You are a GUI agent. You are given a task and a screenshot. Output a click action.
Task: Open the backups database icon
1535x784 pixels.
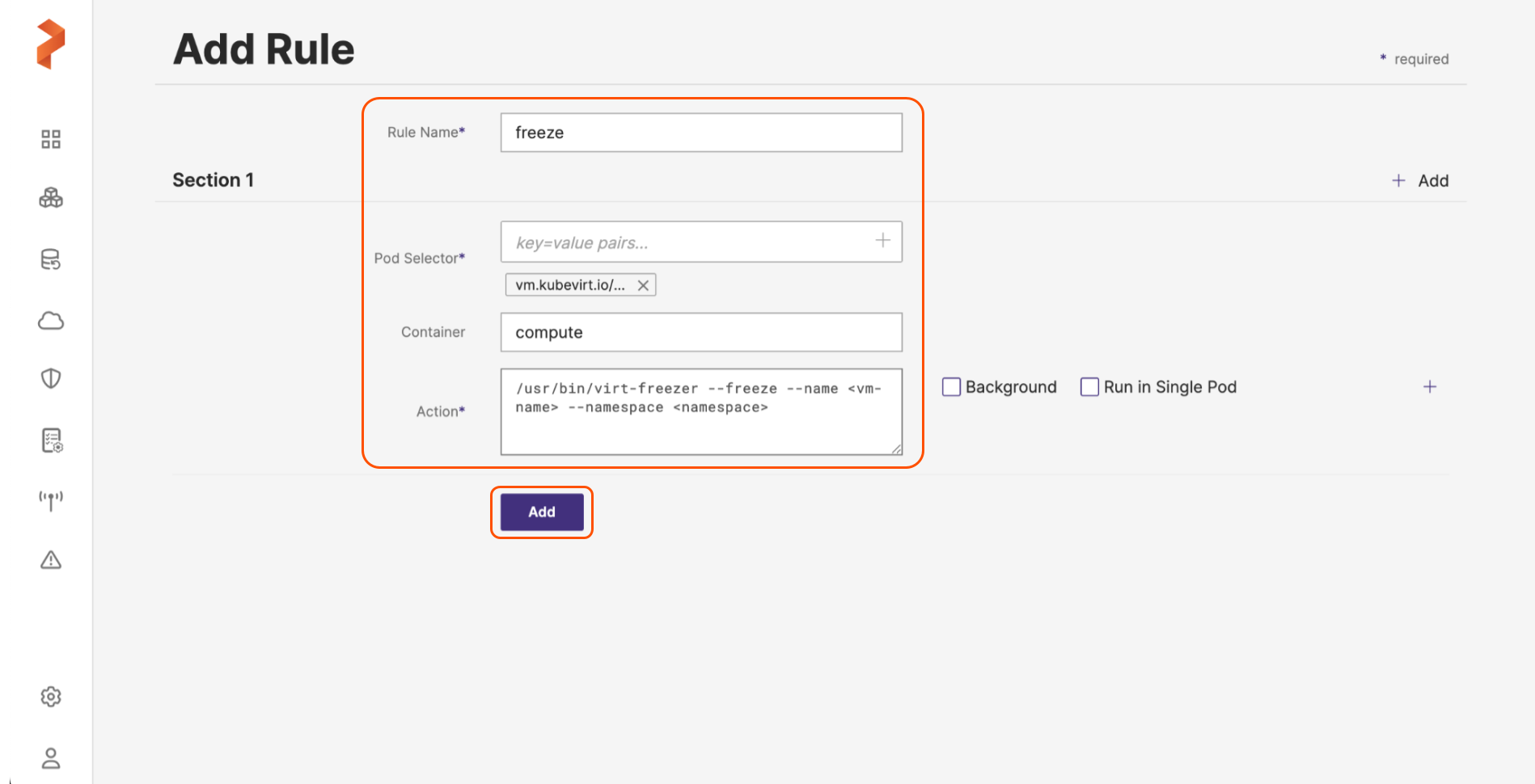(51, 259)
